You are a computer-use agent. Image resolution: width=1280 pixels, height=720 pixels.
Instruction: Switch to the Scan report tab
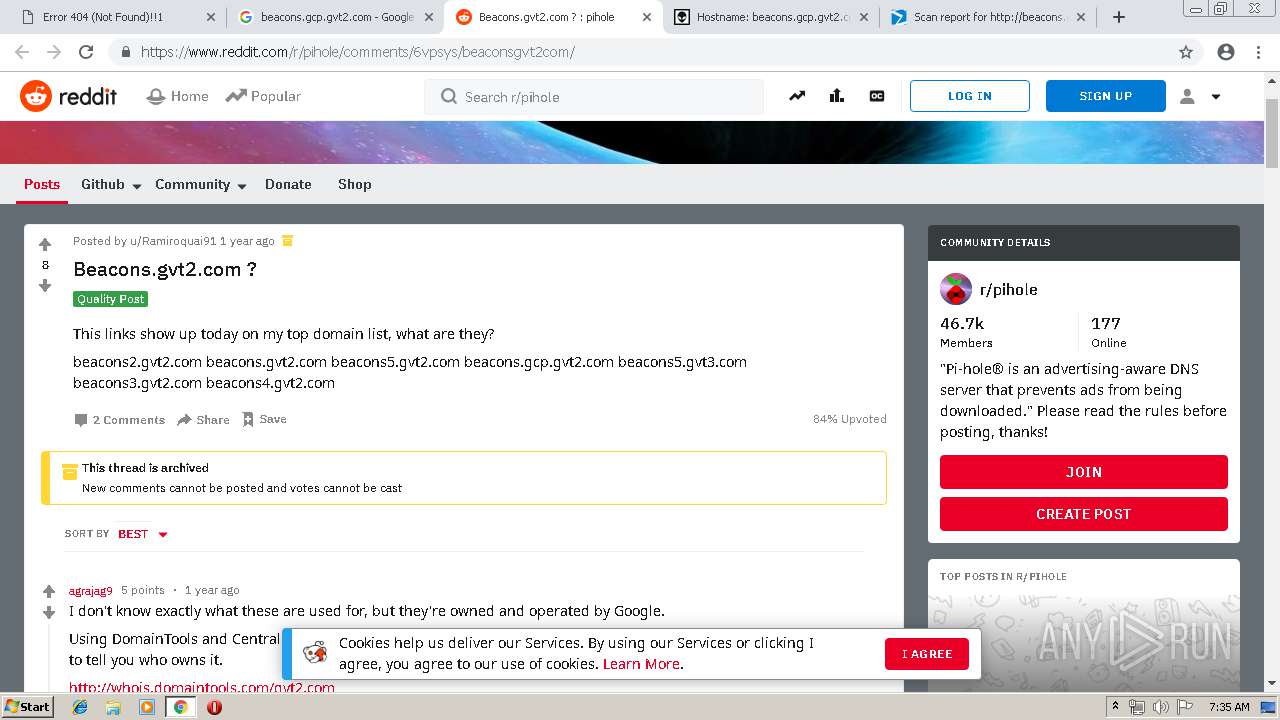pyautogui.click(x=989, y=17)
